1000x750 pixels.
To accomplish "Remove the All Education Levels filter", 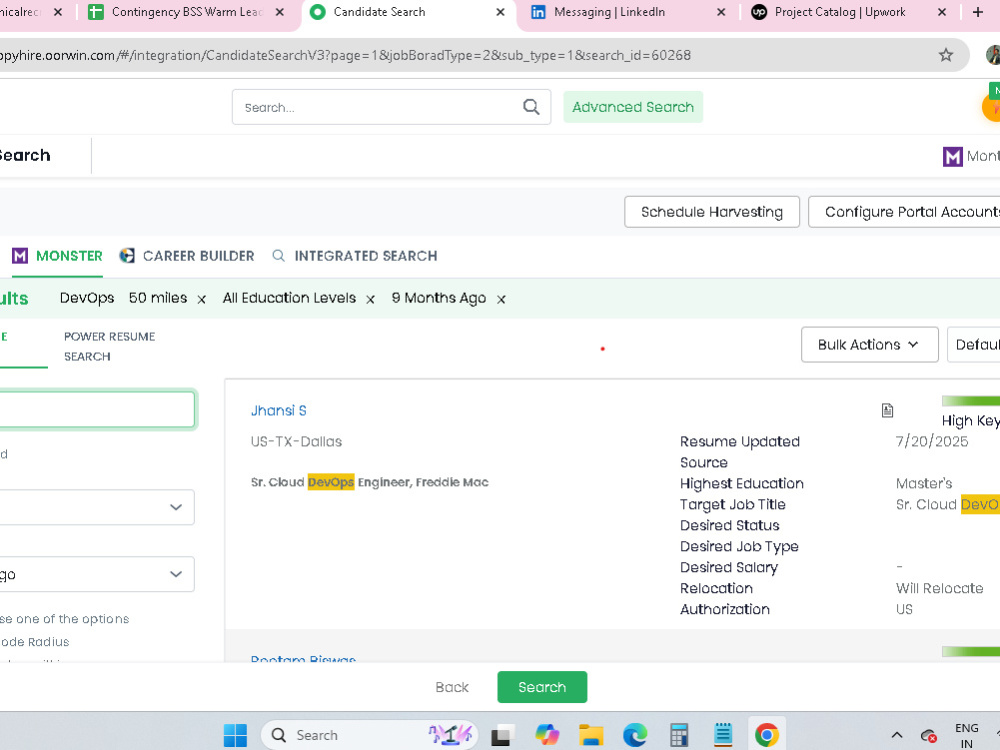I will [x=370, y=299].
